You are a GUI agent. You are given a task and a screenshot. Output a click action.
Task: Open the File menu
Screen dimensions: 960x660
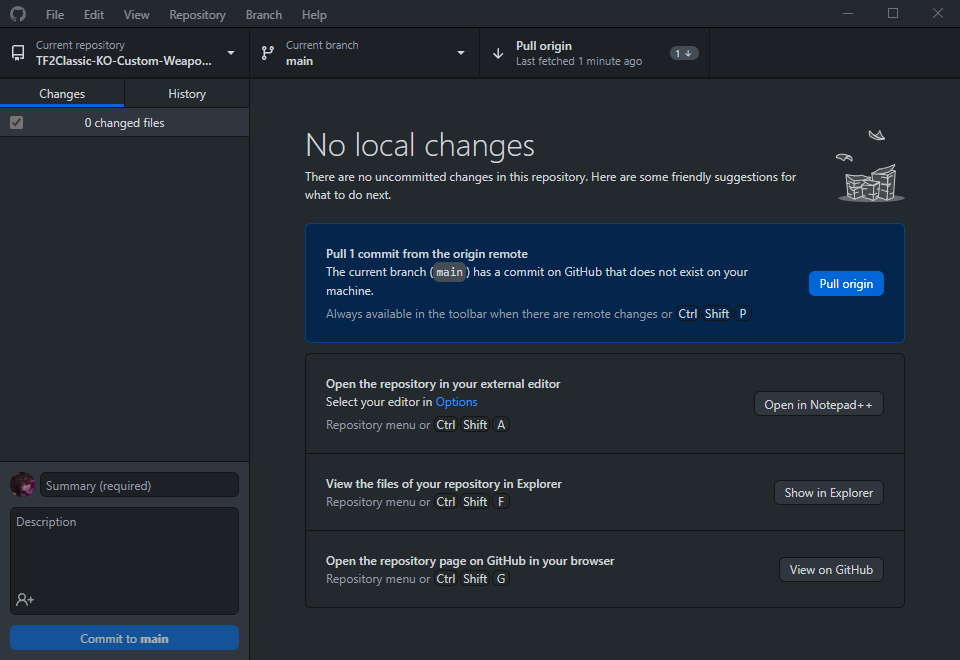pos(55,14)
